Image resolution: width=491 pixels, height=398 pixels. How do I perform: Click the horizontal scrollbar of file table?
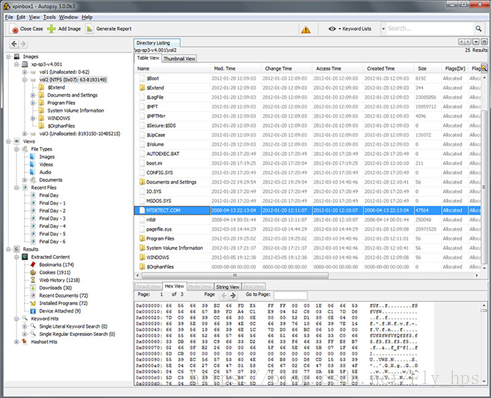(235, 276)
